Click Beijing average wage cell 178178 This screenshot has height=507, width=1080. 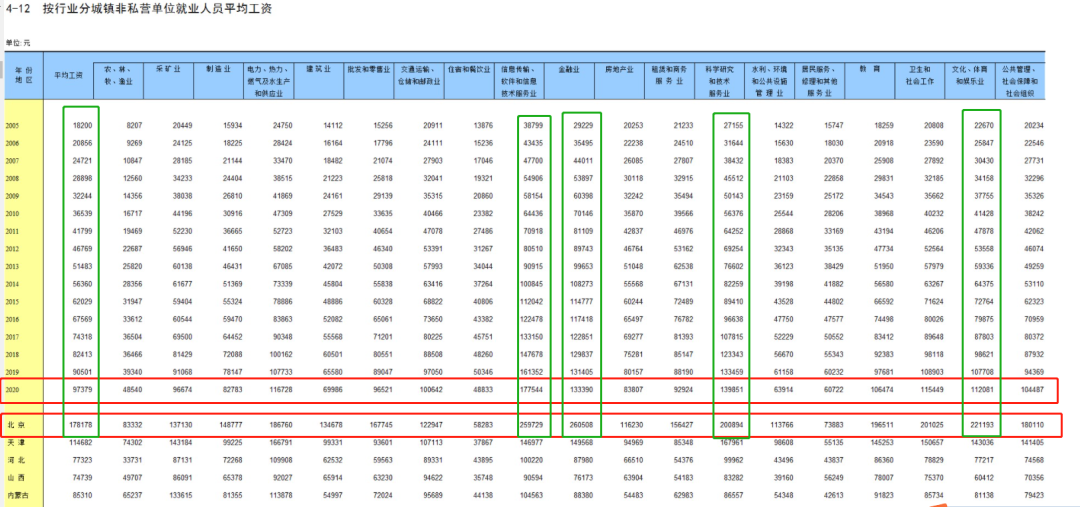80,426
